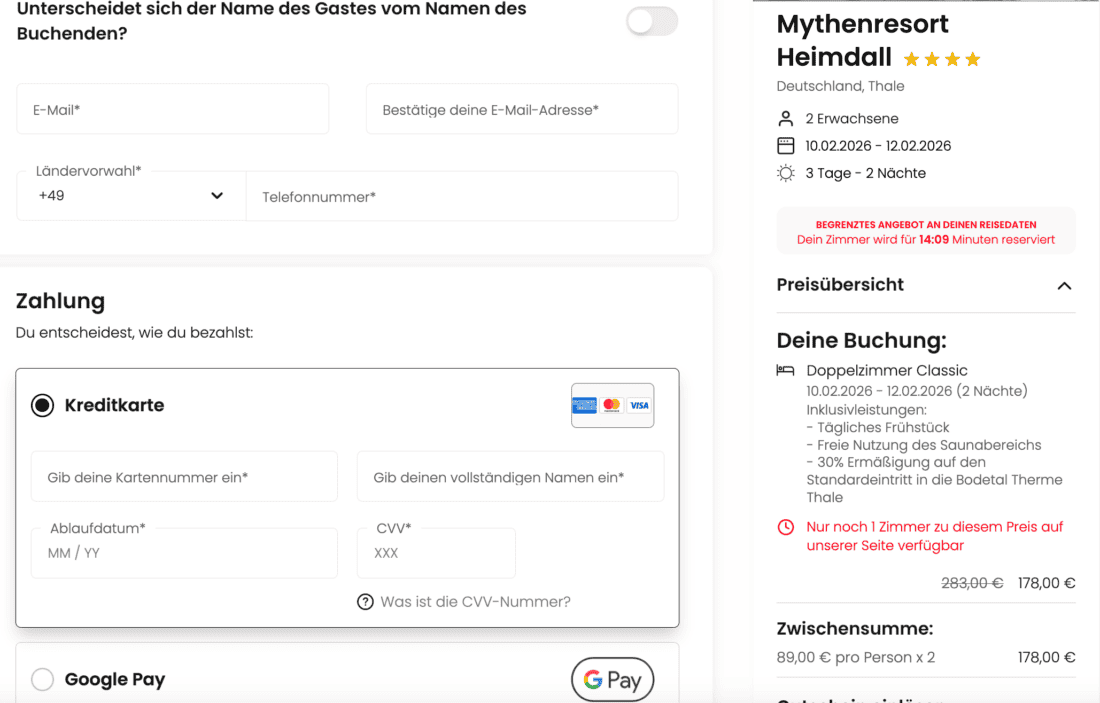Choose Google Pay as payment method

click(x=42, y=679)
